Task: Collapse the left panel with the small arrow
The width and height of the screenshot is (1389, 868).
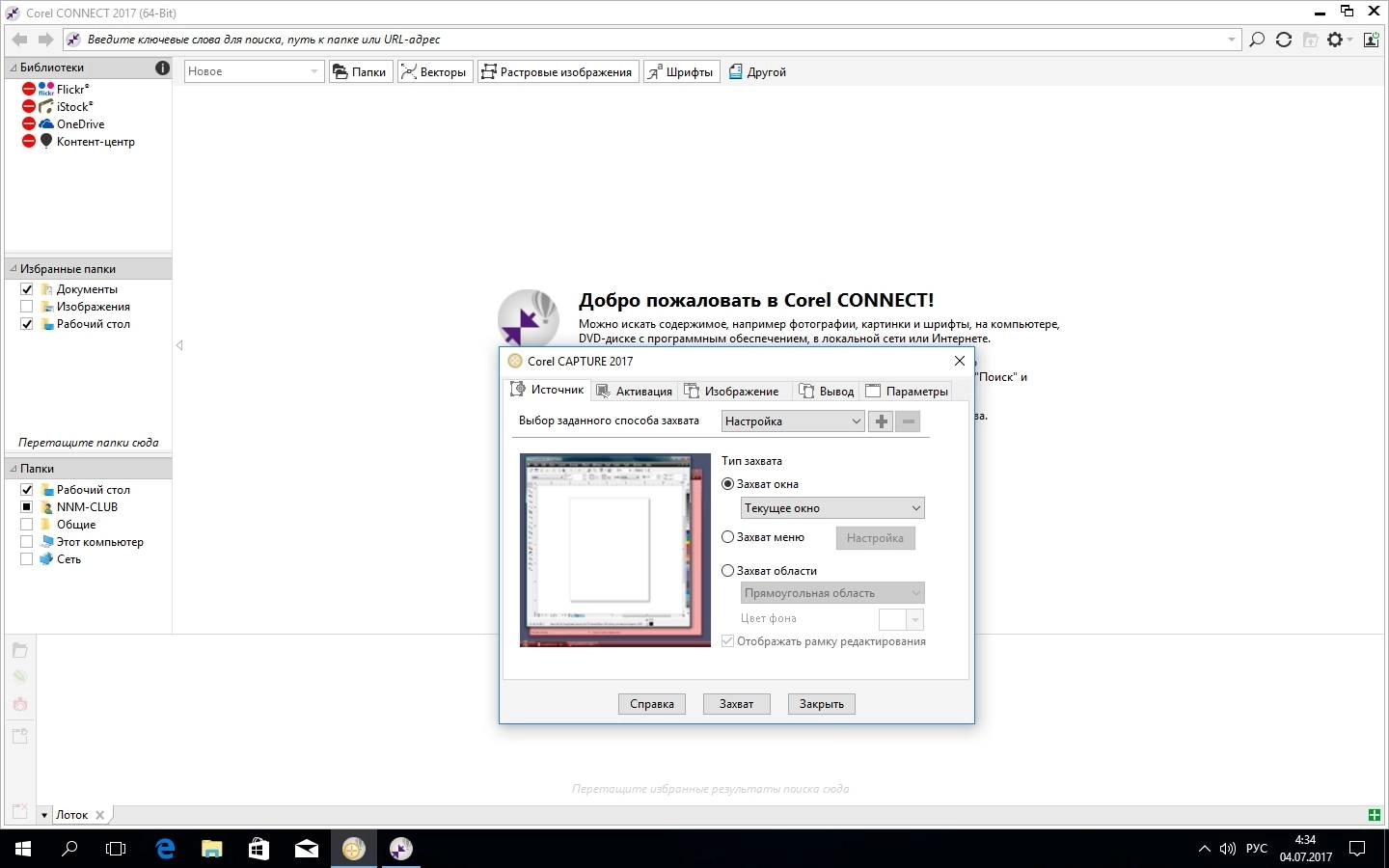Action: [x=179, y=345]
